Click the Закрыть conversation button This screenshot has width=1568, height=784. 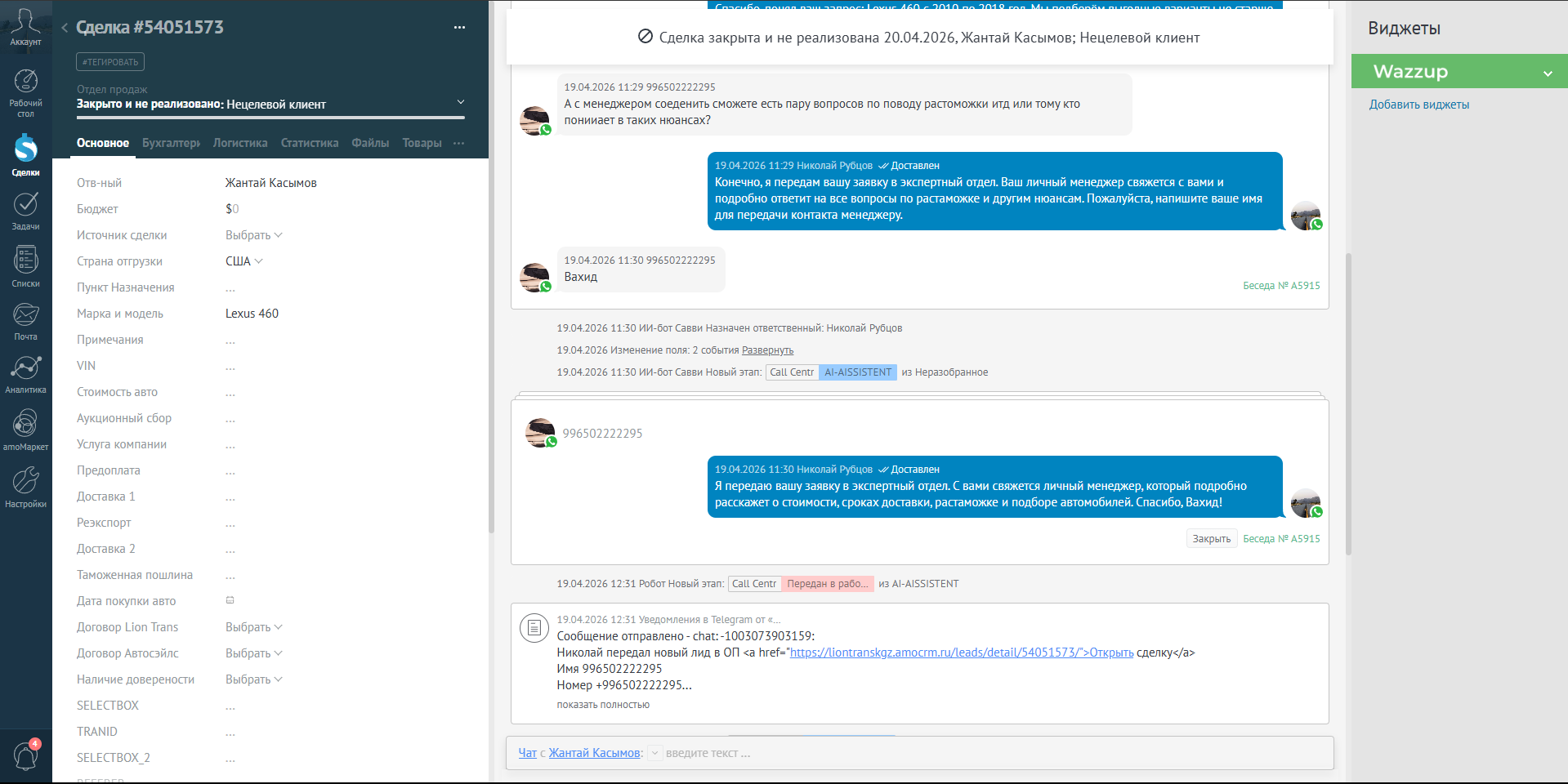tap(1211, 539)
